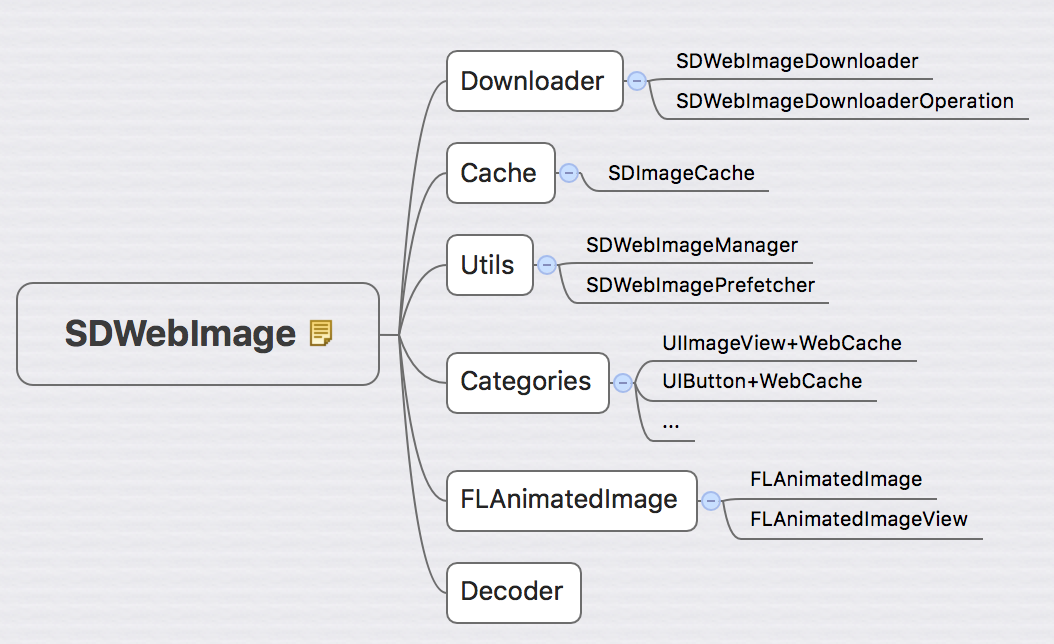This screenshot has width=1054, height=644.
Task: Collapse the Downloader branch
Action: 637,81
